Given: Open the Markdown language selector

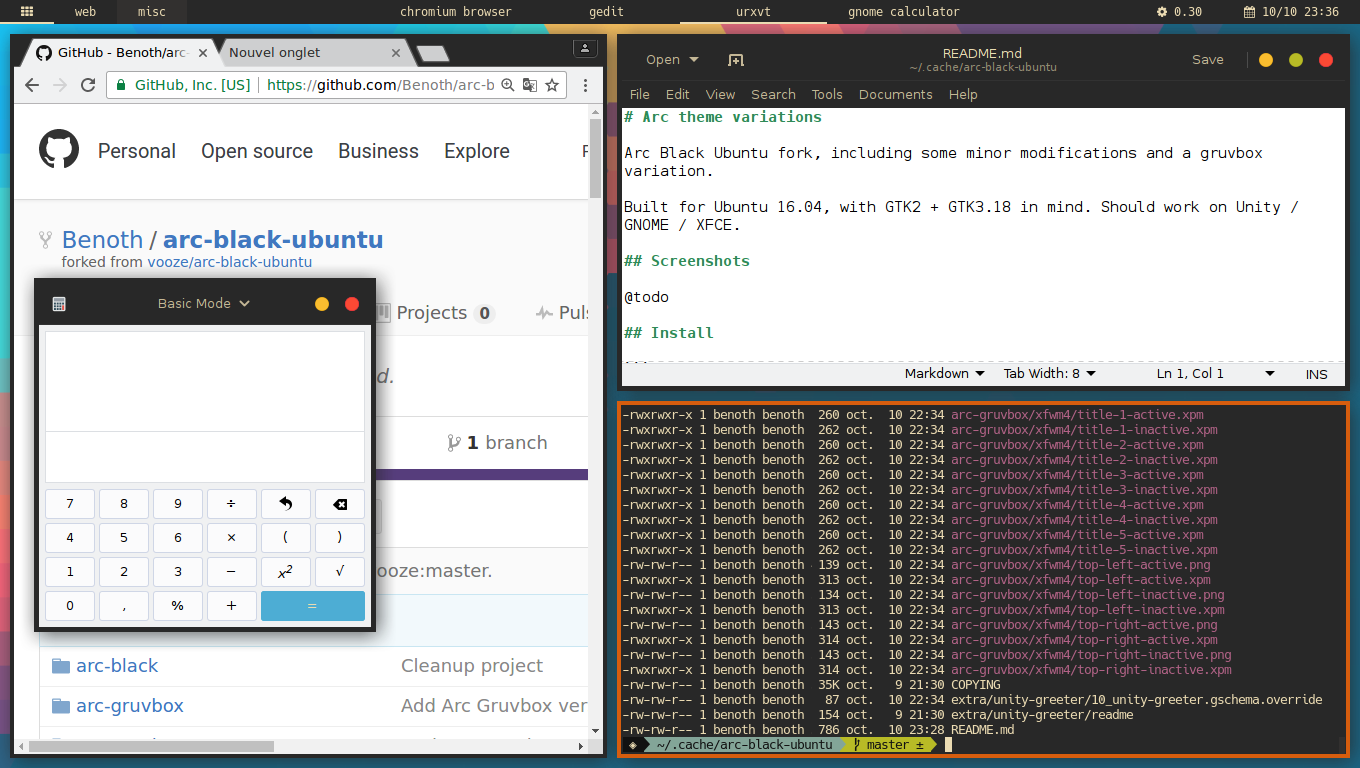Looking at the screenshot, I should point(945,374).
